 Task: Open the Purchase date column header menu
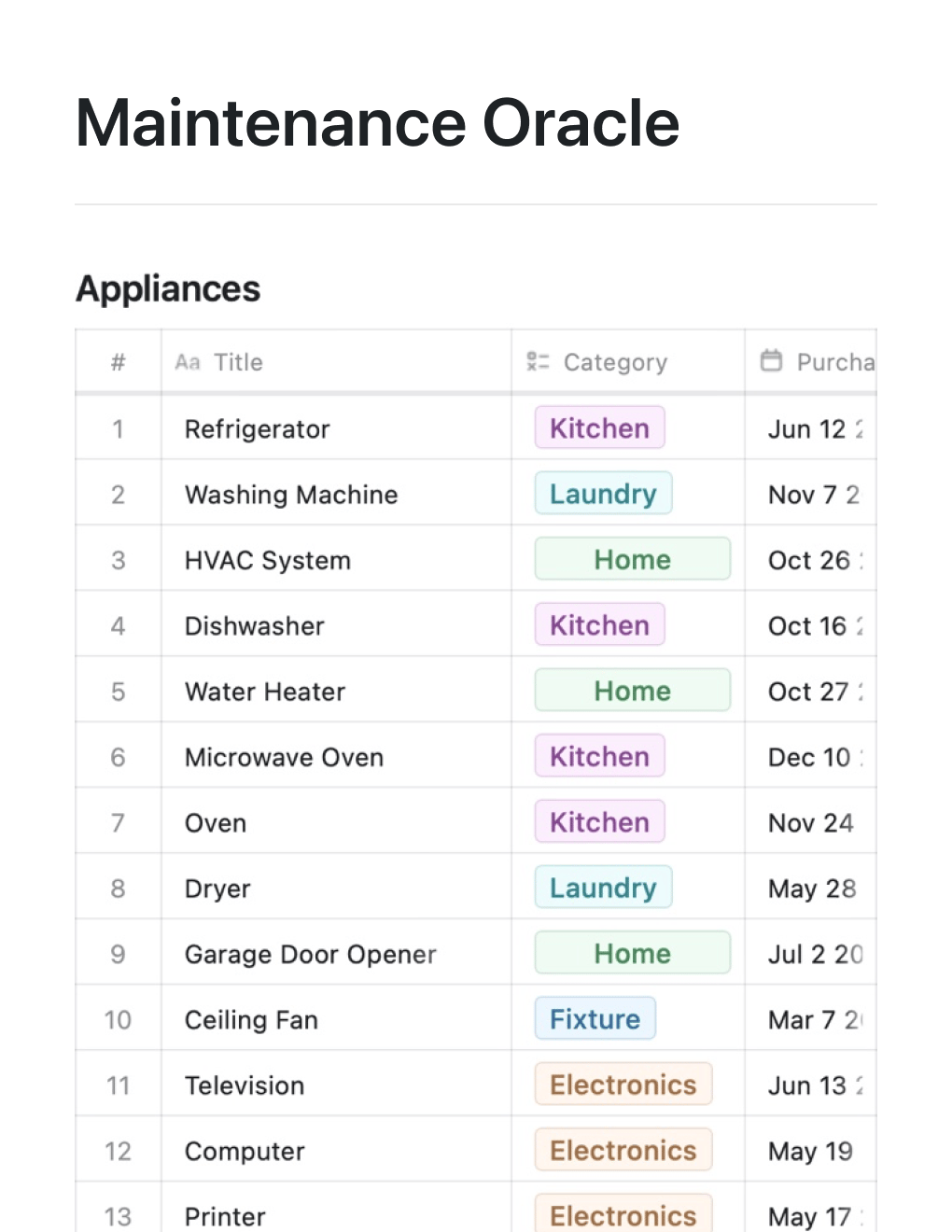834,362
